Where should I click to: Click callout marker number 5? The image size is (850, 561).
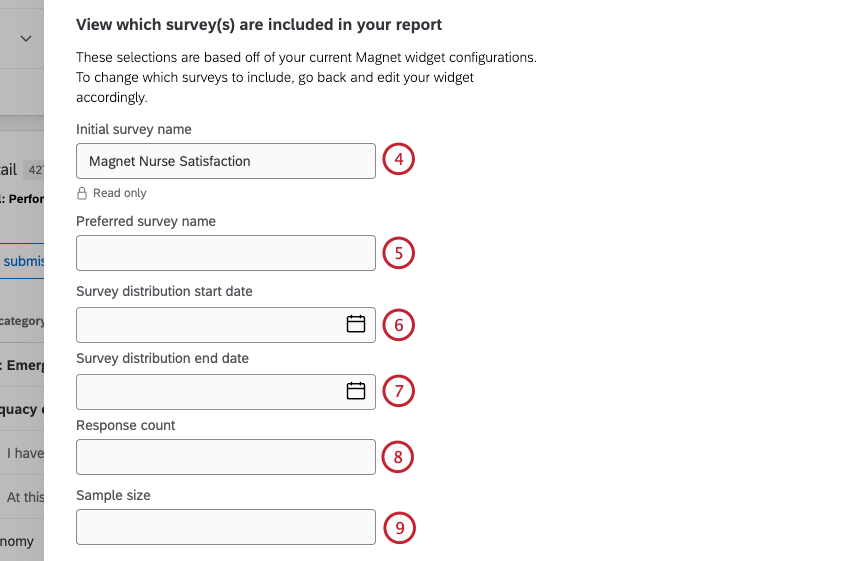click(398, 254)
